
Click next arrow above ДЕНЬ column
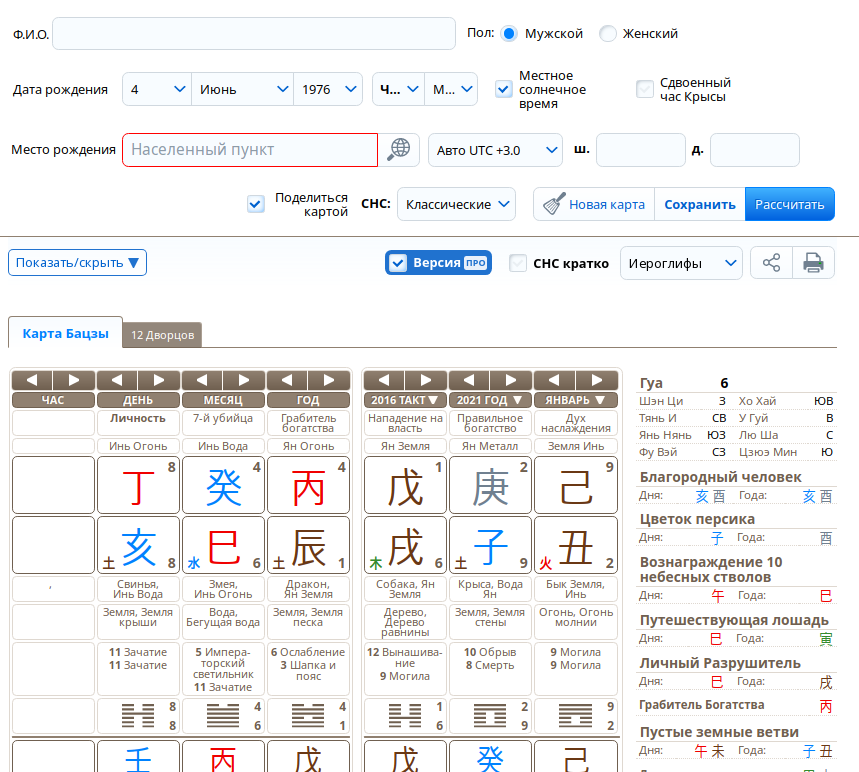(159, 380)
